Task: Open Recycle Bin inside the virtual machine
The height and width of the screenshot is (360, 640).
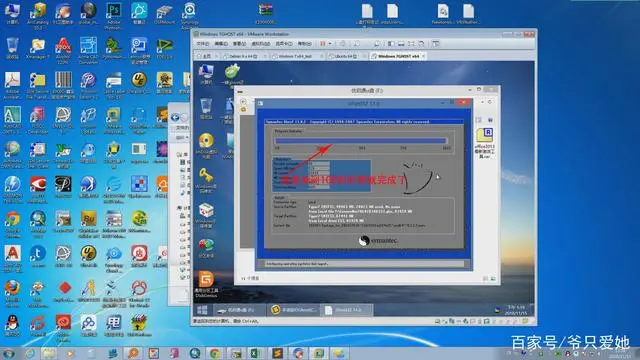Action: (x=206, y=108)
